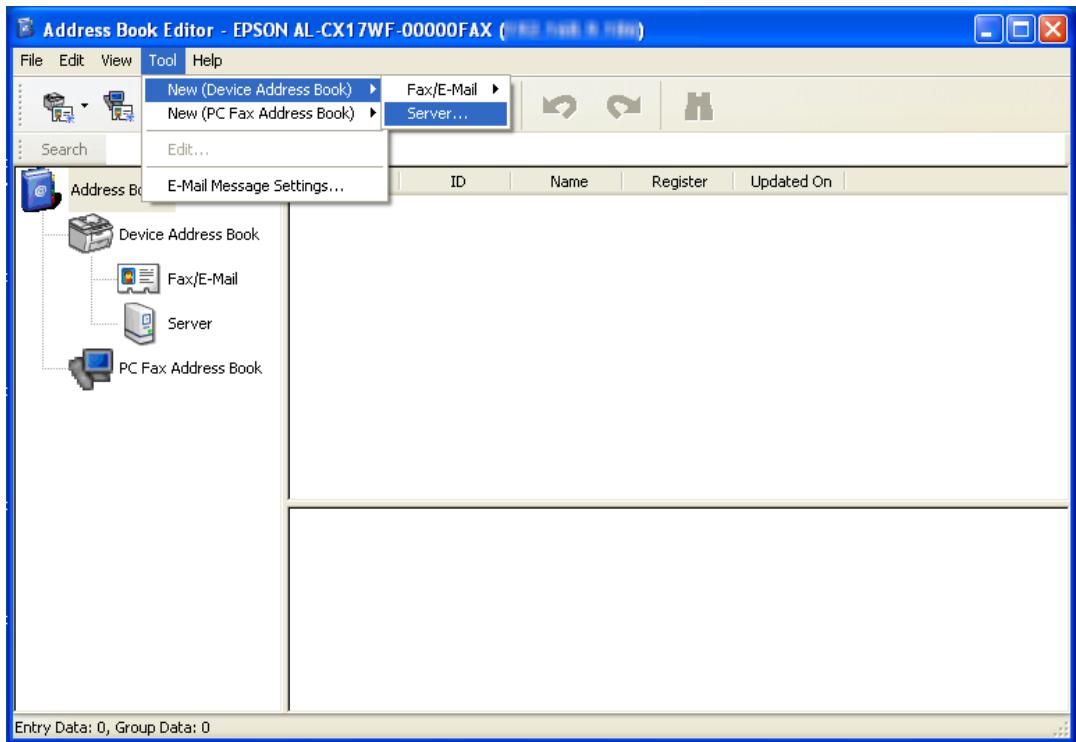Select Fax/E-Mail in the submenu
This screenshot has height=742, width=1076.
tap(446, 89)
